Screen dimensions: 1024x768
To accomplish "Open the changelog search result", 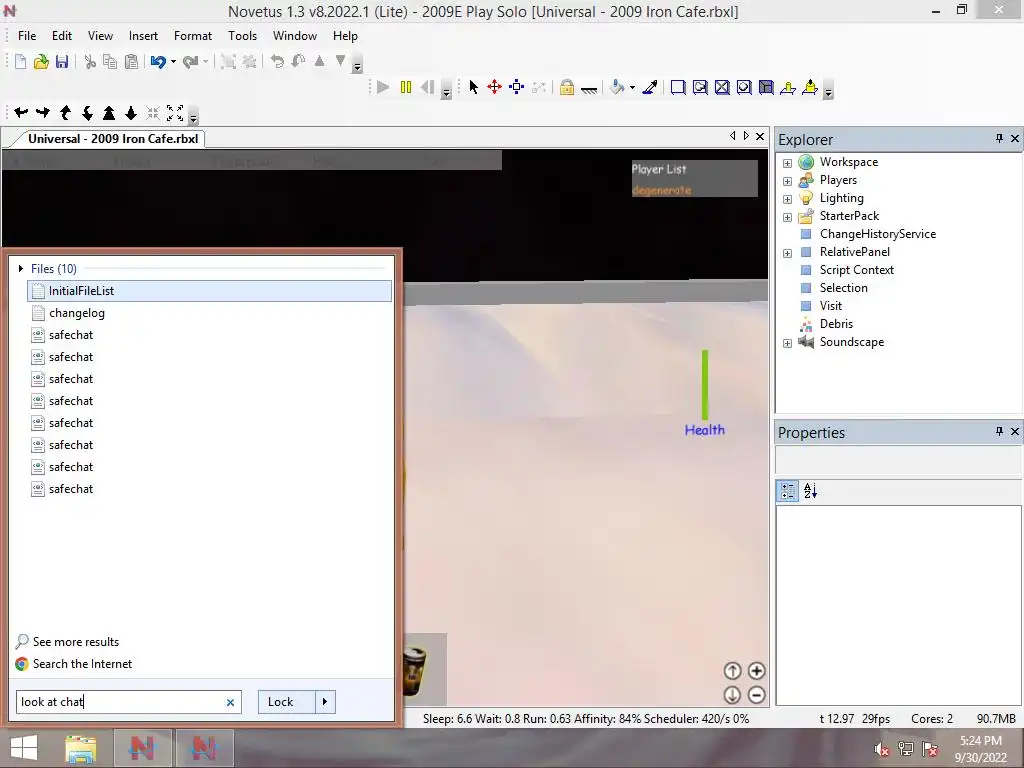I will coord(210,313).
